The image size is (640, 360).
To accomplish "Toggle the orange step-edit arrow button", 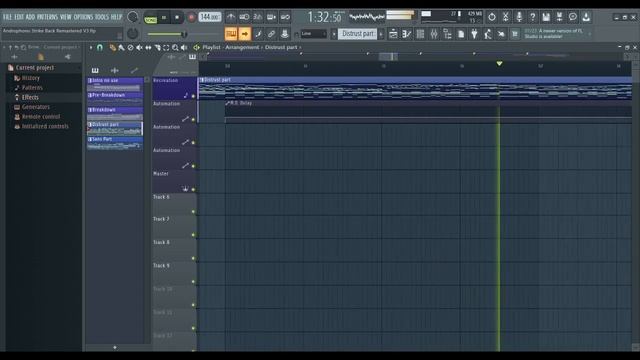I will point(244,34).
